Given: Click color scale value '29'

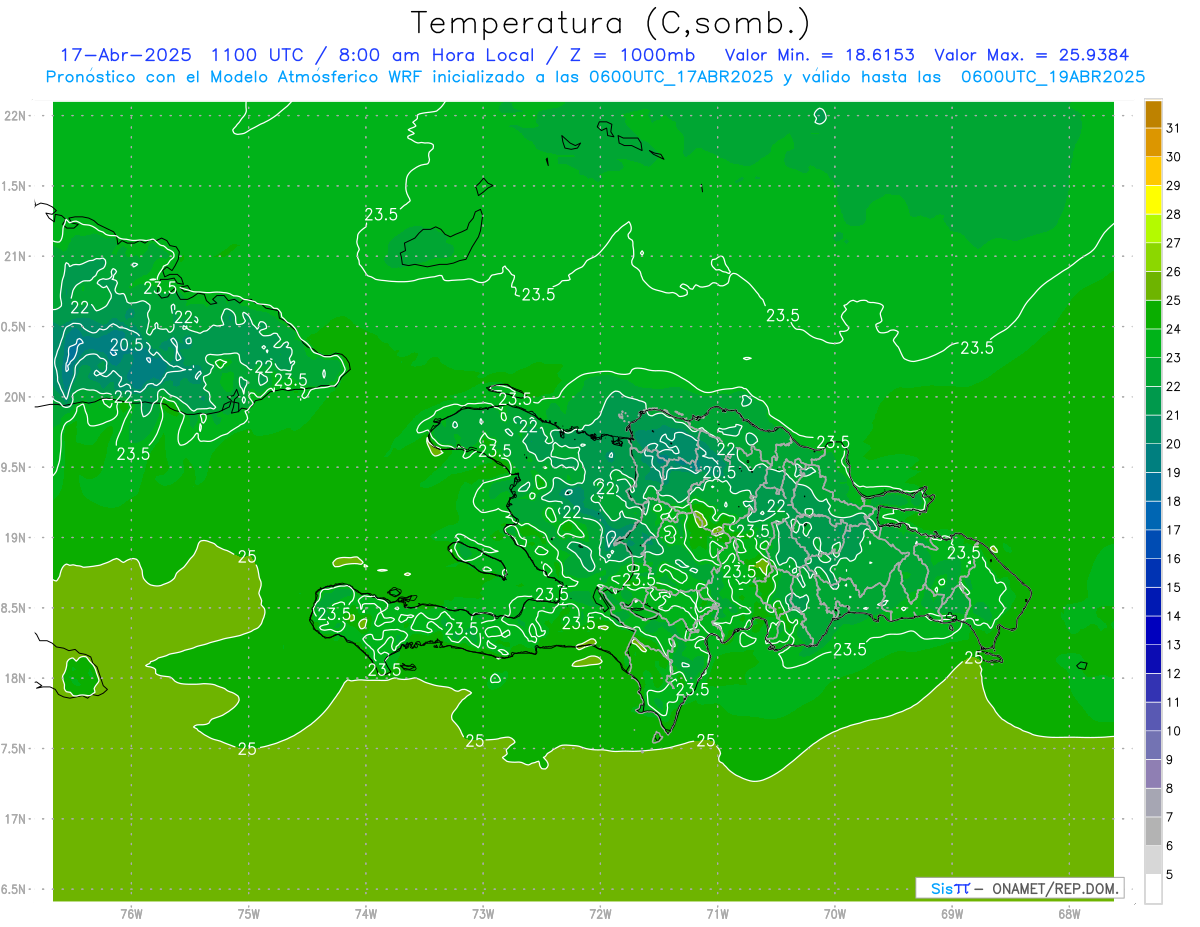Looking at the screenshot, I should [x=1174, y=185].
